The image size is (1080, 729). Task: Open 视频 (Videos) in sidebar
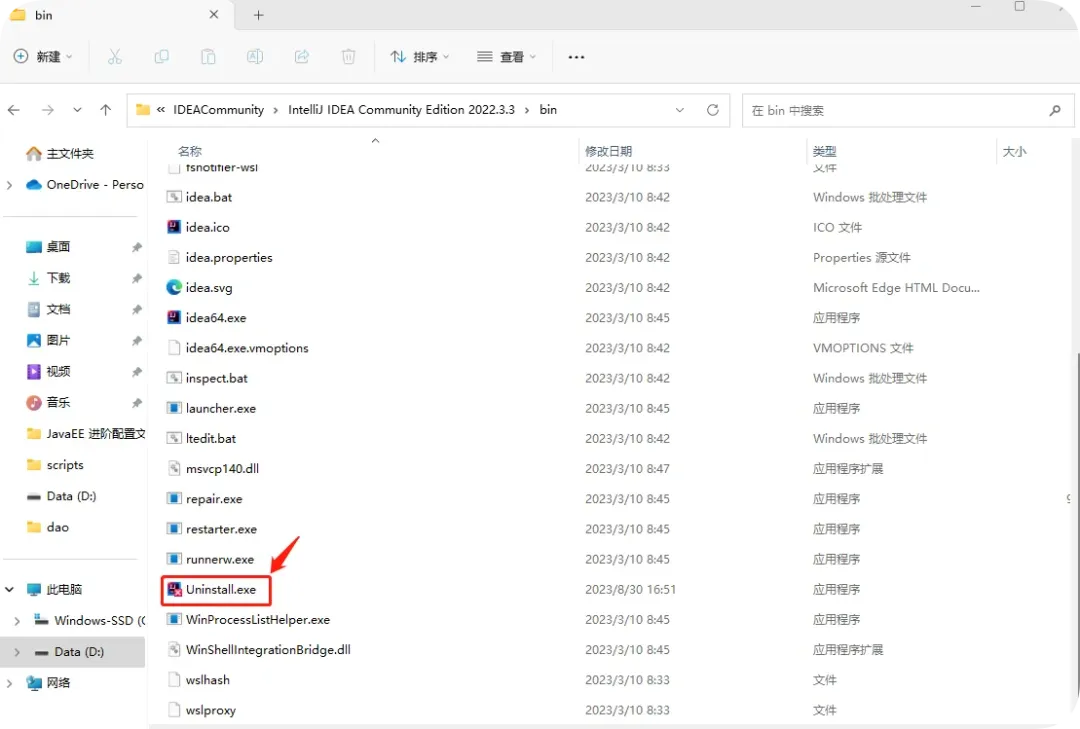point(48,371)
